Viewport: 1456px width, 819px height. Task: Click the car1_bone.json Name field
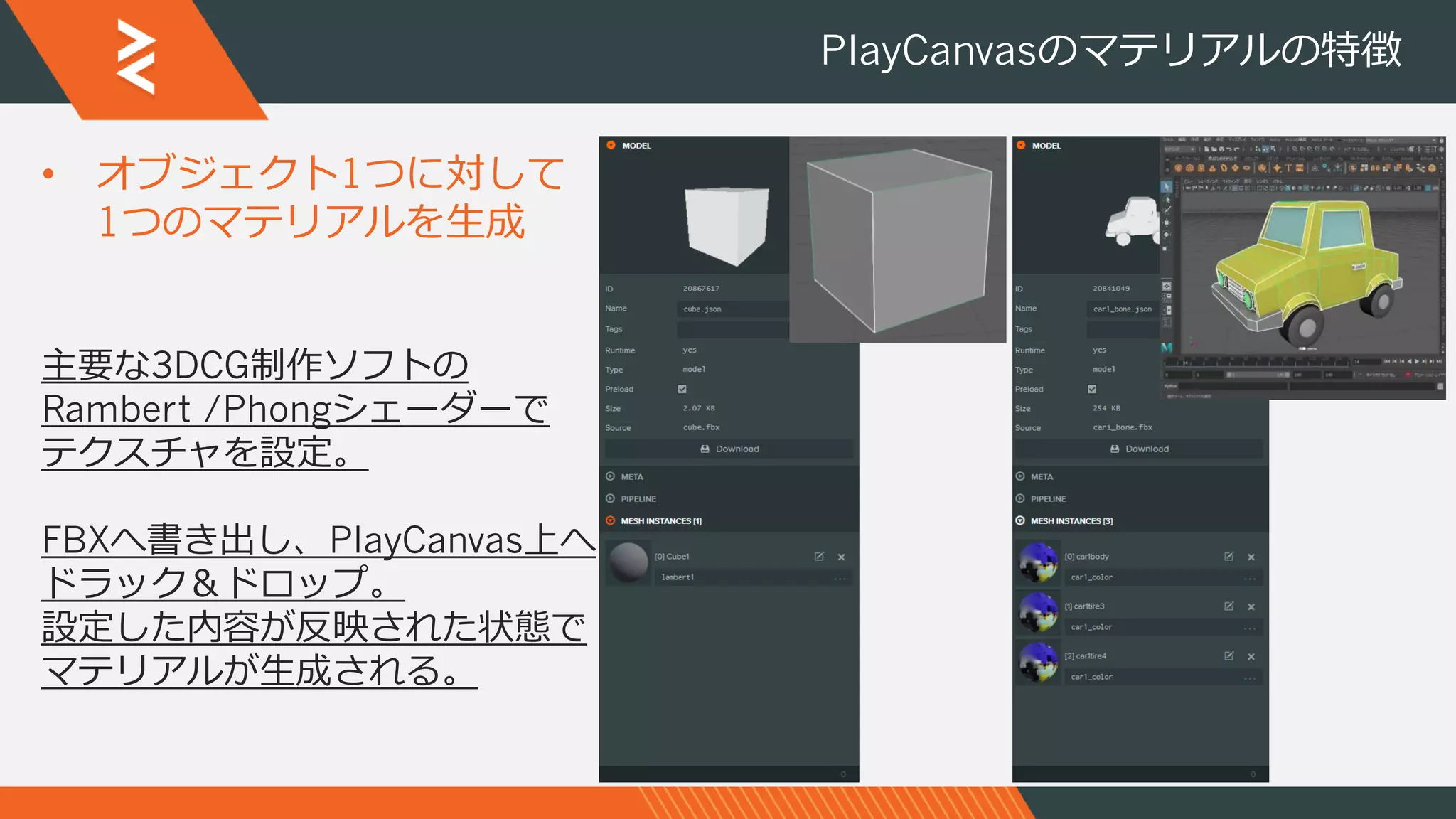pyautogui.click(x=1123, y=309)
